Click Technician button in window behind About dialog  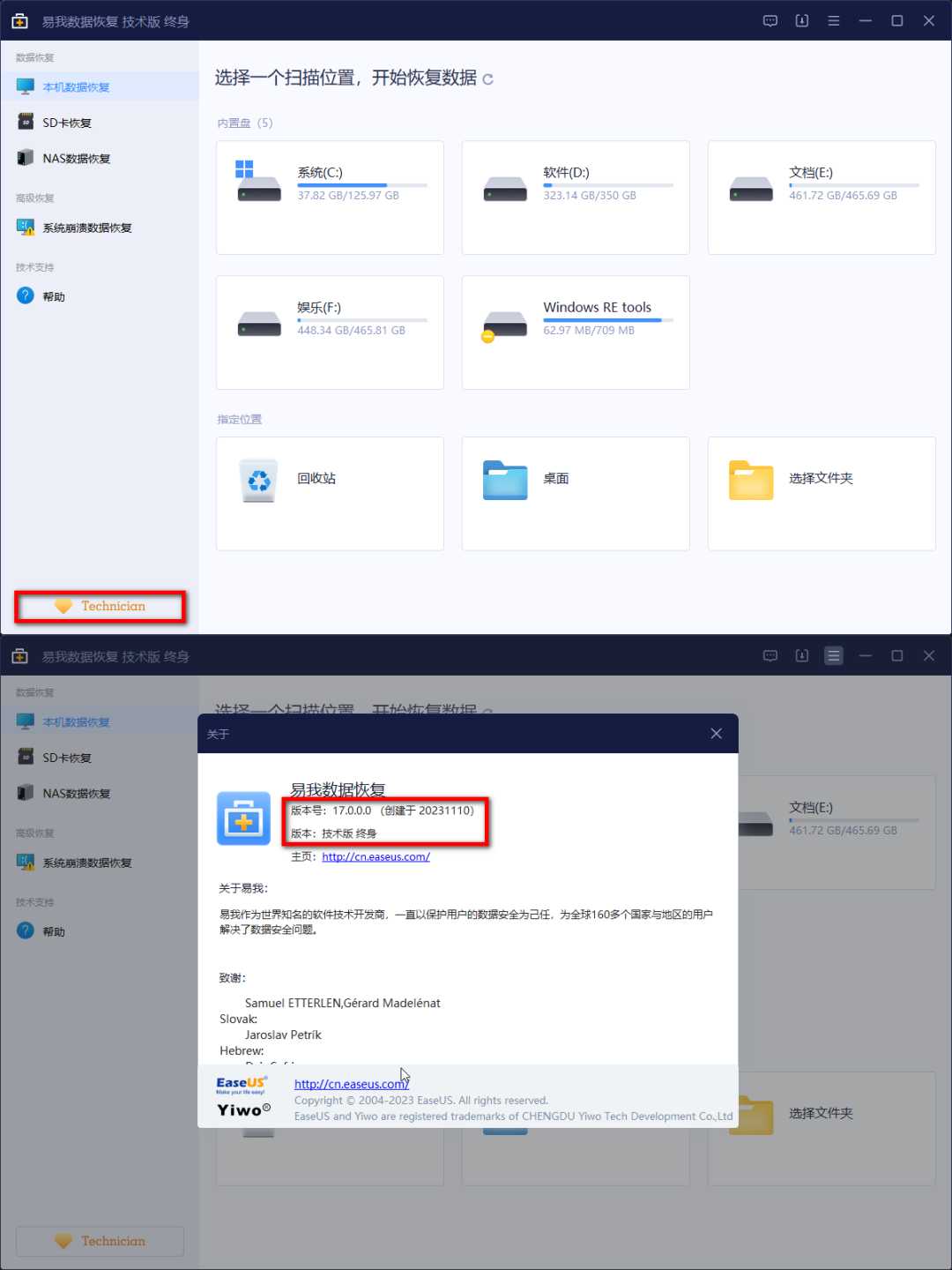click(x=100, y=1241)
